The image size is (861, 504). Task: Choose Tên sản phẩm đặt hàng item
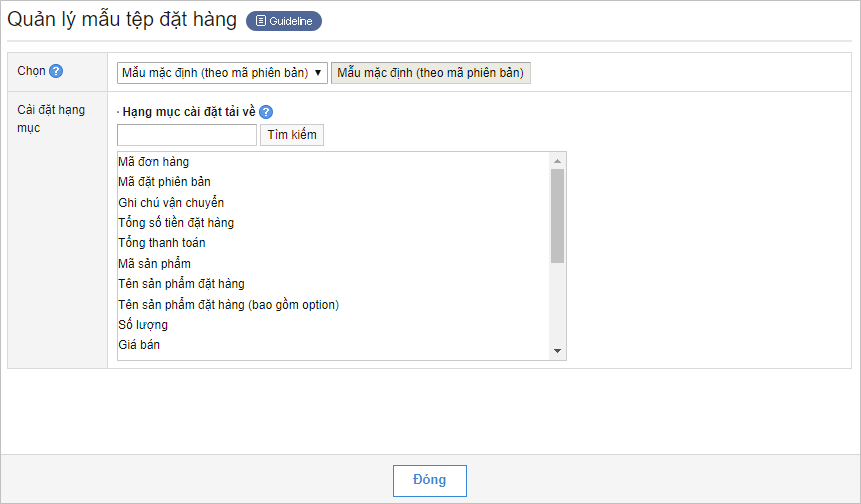[x=181, y=284]
